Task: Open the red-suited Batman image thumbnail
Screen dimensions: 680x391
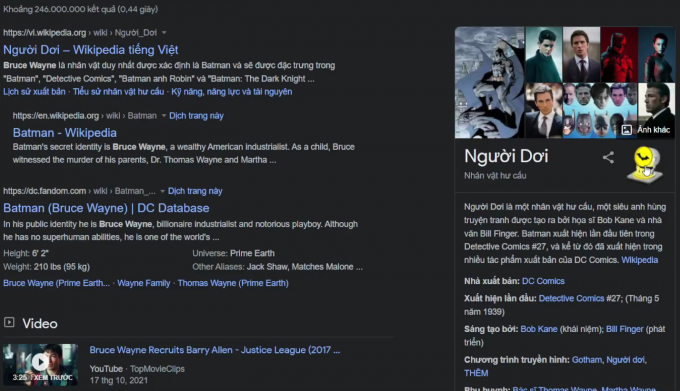Action: pos(619,54)
